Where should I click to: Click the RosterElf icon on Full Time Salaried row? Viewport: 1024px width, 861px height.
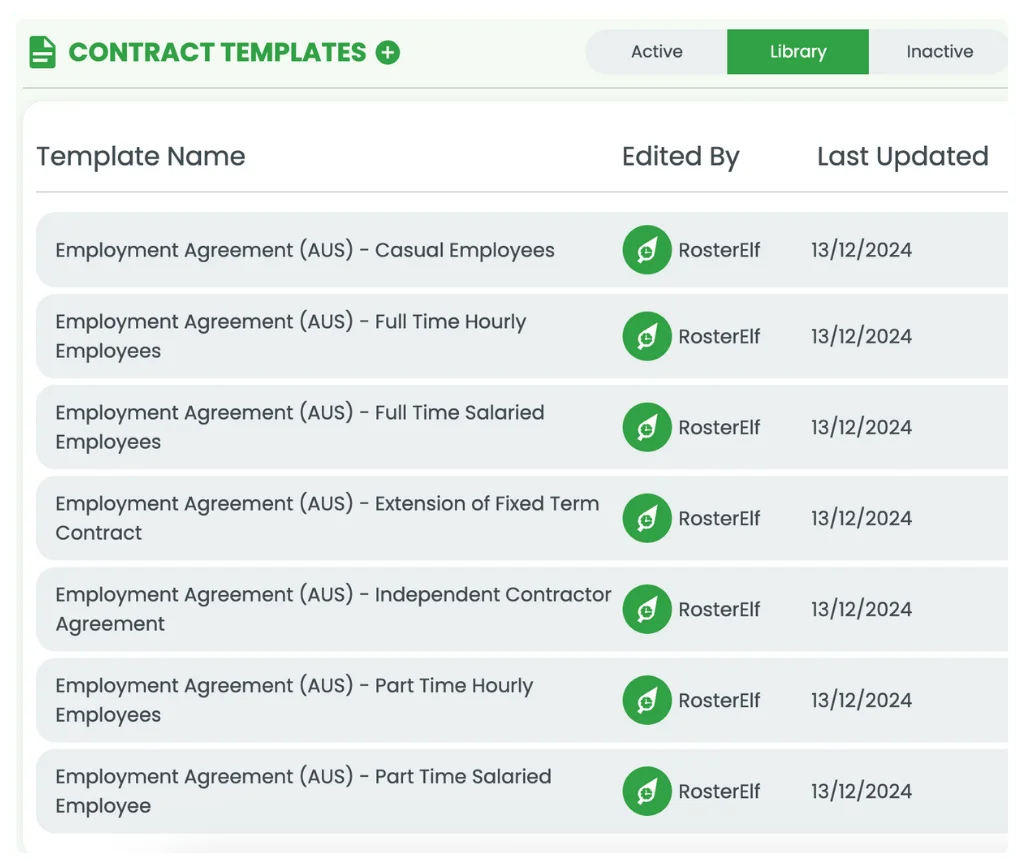tap(647, 427)
